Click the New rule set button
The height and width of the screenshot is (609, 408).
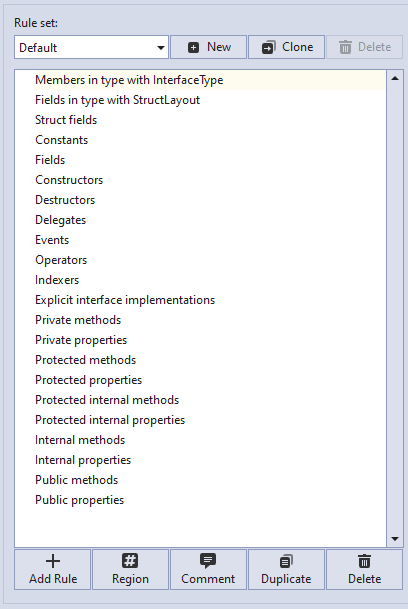pos(208,47)
